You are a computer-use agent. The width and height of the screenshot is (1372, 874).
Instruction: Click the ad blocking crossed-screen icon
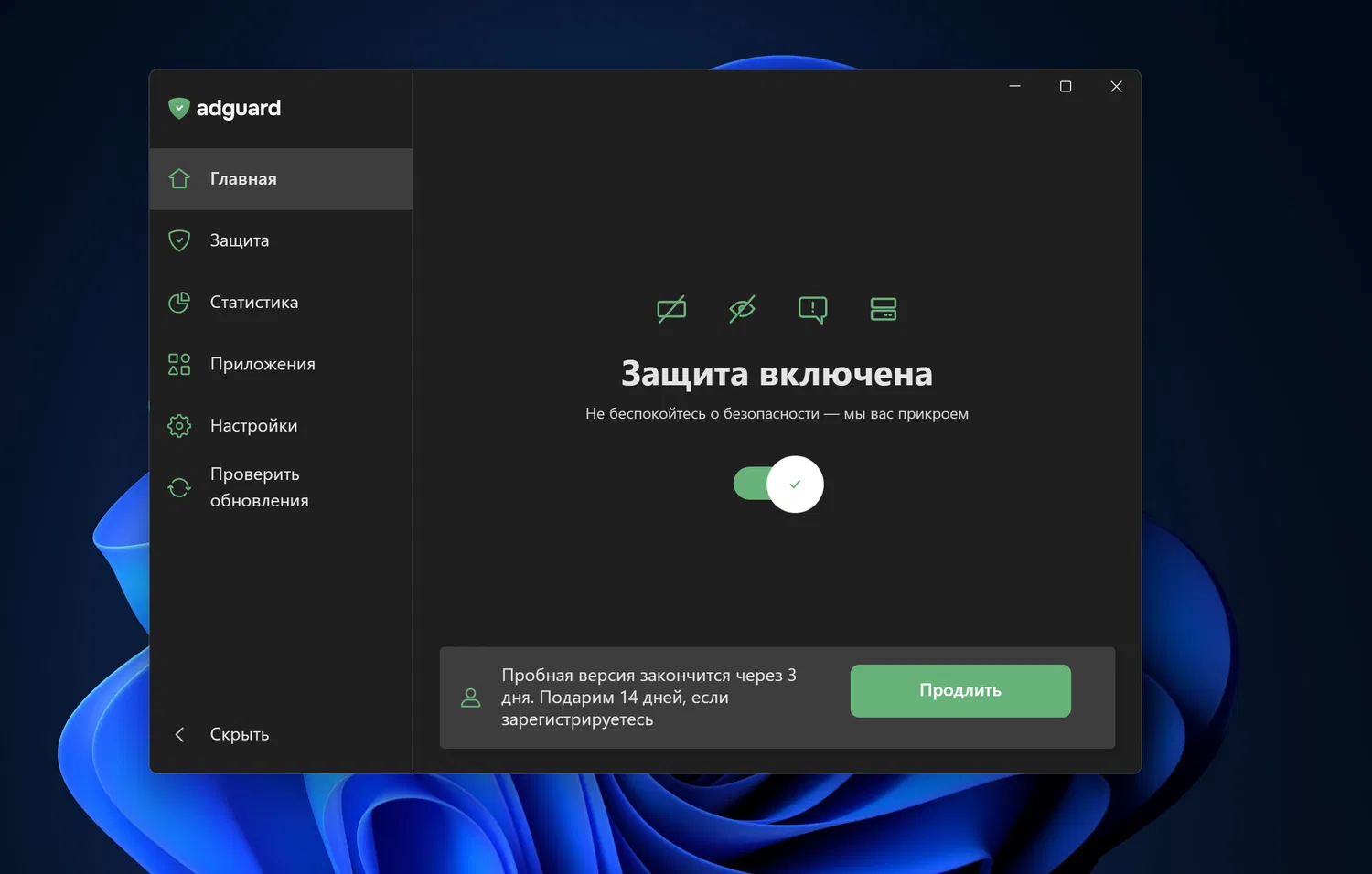(671, 309)
